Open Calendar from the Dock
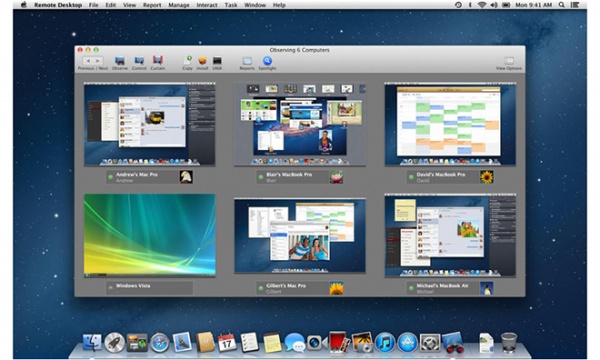The height and width of the screenshot is (360, 600). [227, 342]
